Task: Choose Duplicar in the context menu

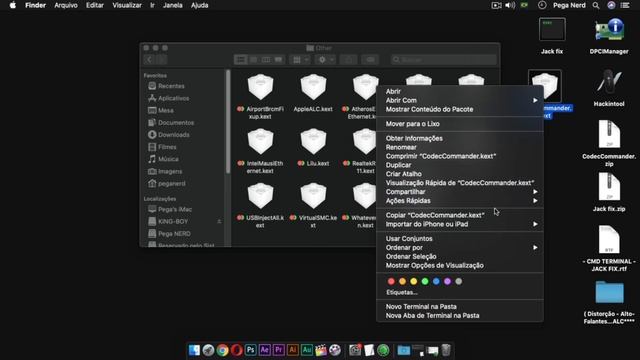Action: [x=460, y=165]
